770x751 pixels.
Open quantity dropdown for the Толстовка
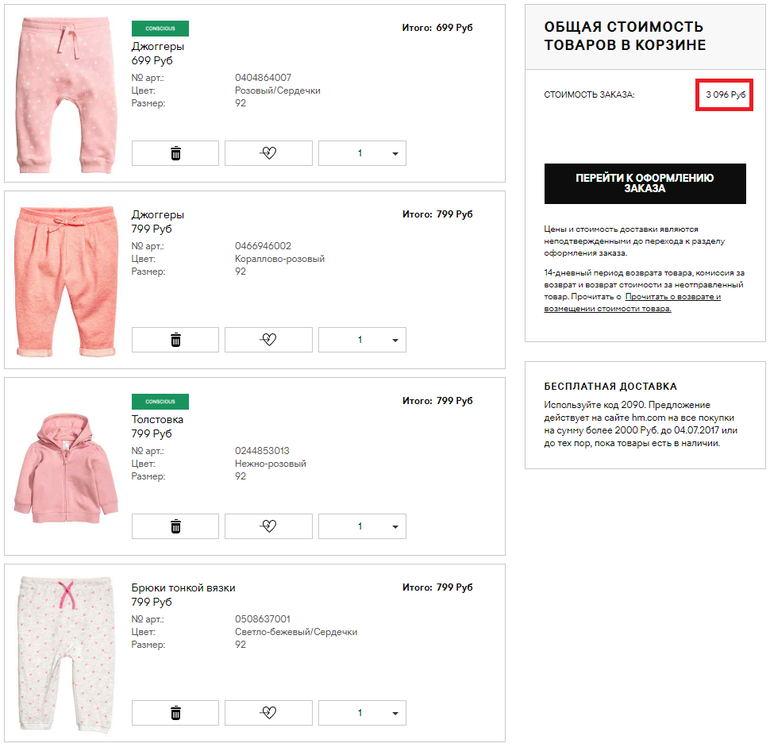[362, 526]
